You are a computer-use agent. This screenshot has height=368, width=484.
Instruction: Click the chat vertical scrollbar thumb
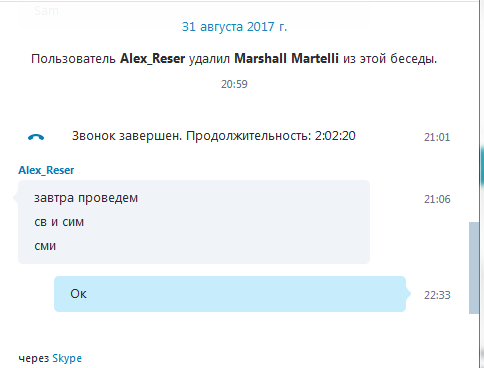[x=474, y=268]
